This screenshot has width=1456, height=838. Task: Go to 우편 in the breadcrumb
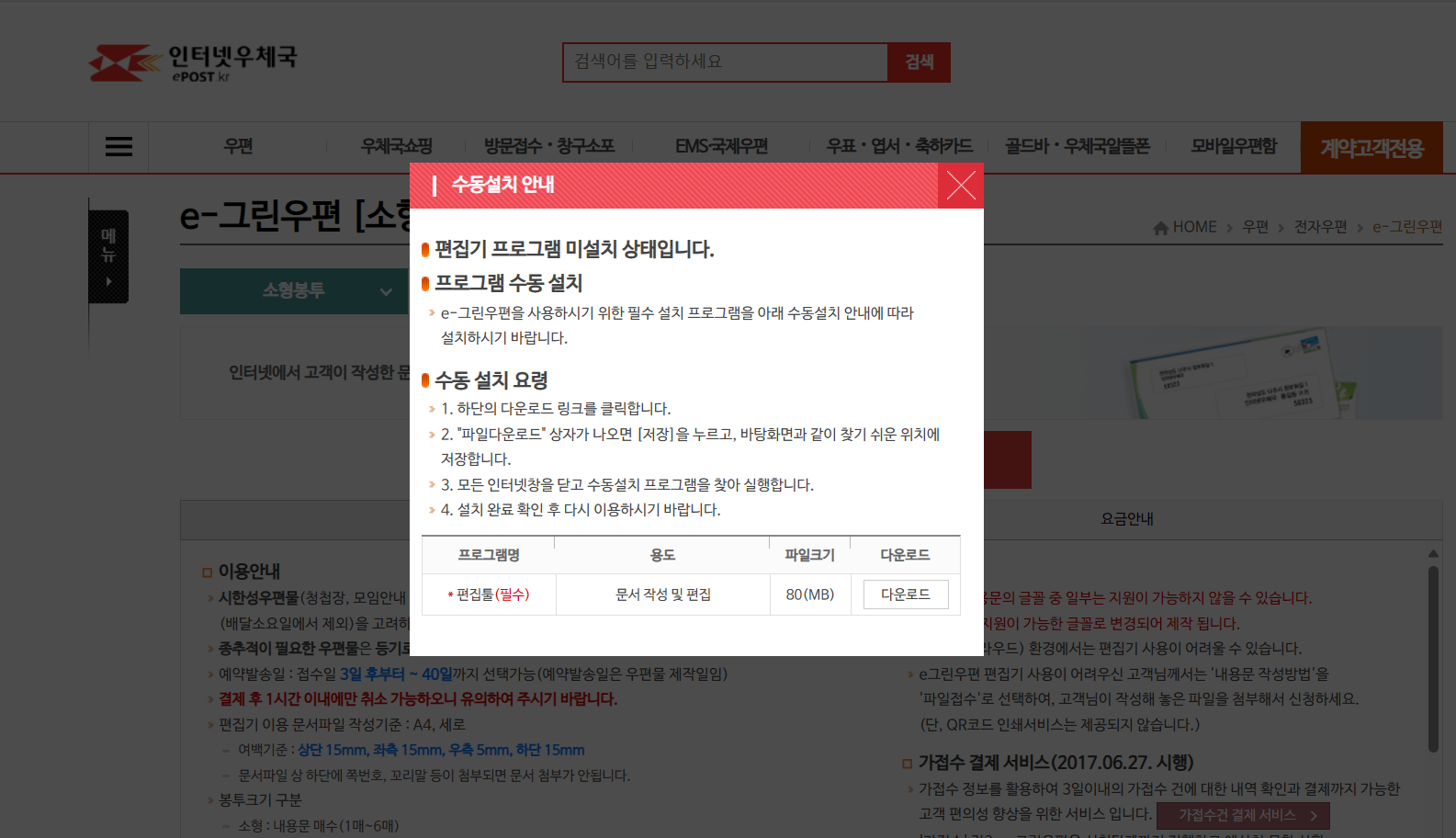point(1256,227)
